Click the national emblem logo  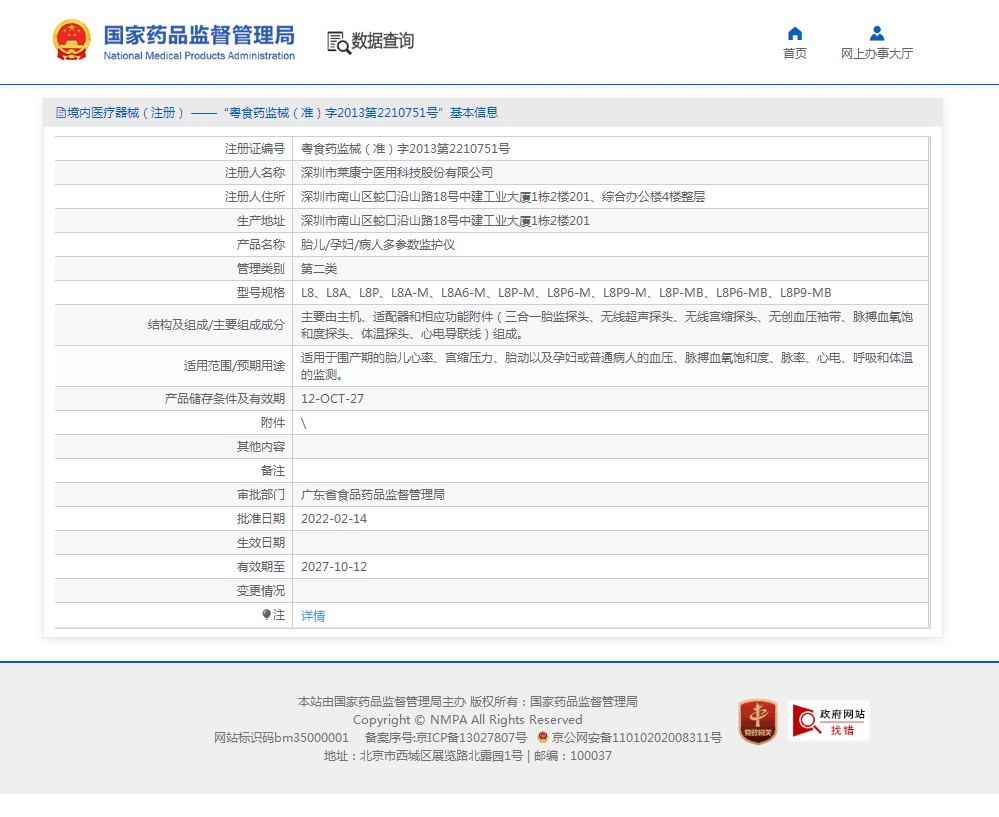coord(72,41)
